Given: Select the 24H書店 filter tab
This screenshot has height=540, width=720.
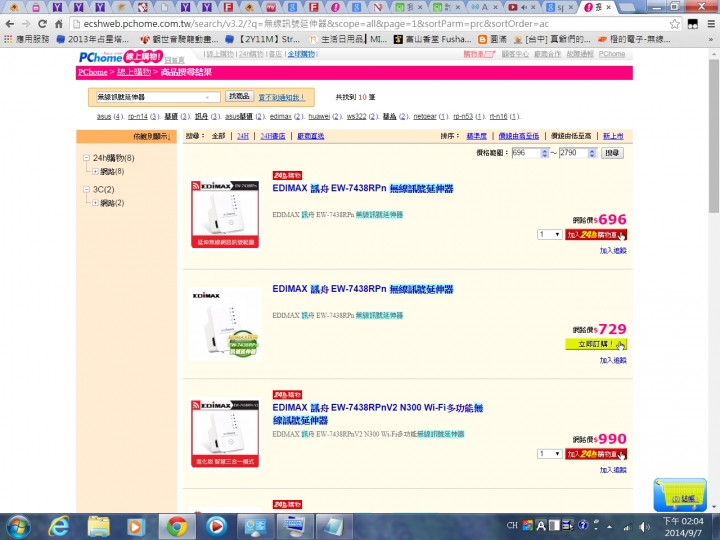Looking at the screenshot, I should [x=273, y=136].
